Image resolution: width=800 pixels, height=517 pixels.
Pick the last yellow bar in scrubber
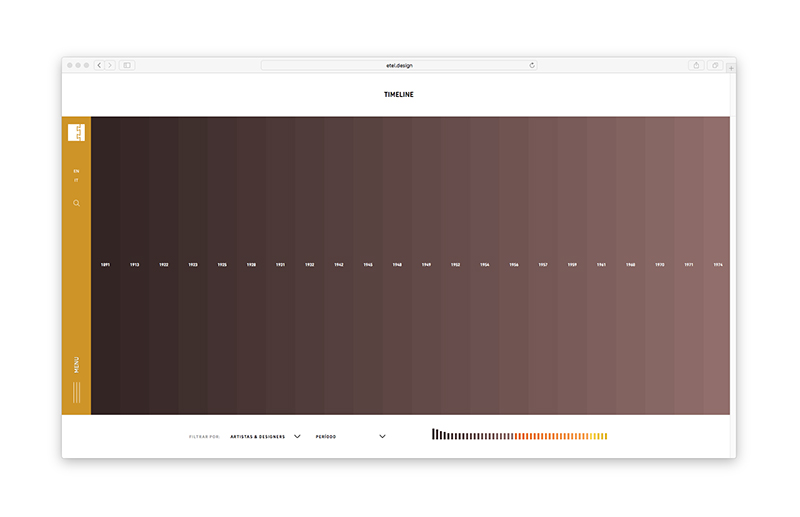606,436
